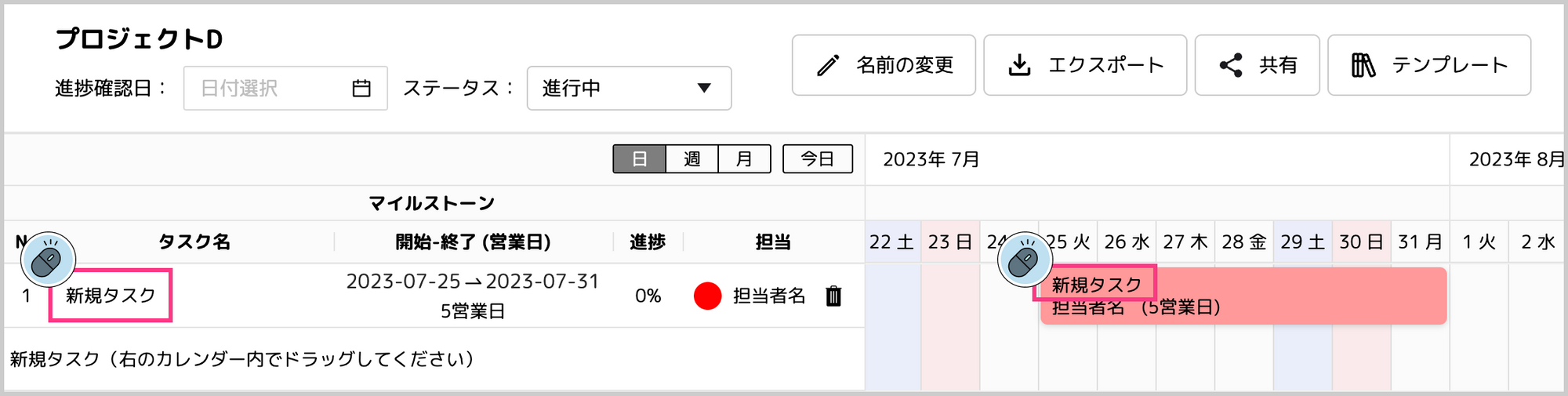Click the 日付選択 date input field
This screenshot has height=396, width=1568.
pyautogui.click(x=285, y=88)
